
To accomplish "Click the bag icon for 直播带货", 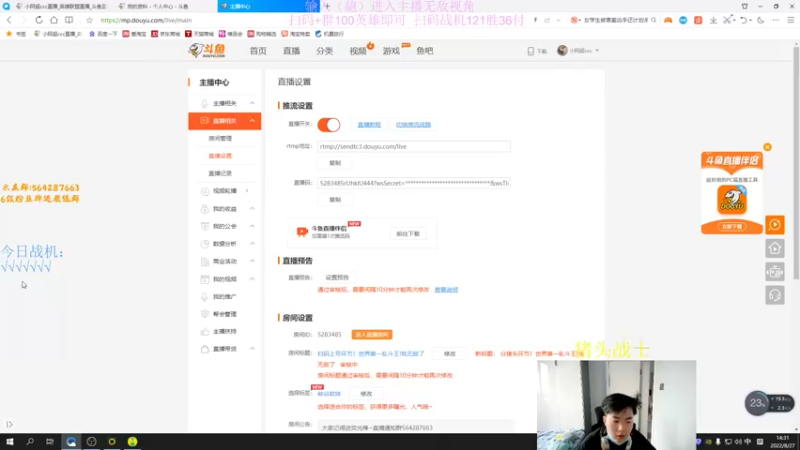I will (x=205, y=349).
